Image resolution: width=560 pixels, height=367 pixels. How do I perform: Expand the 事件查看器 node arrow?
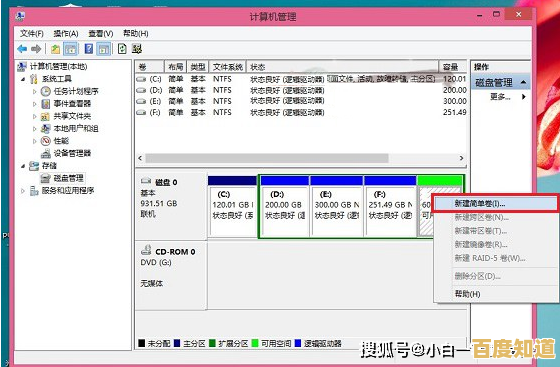point(35,104)
